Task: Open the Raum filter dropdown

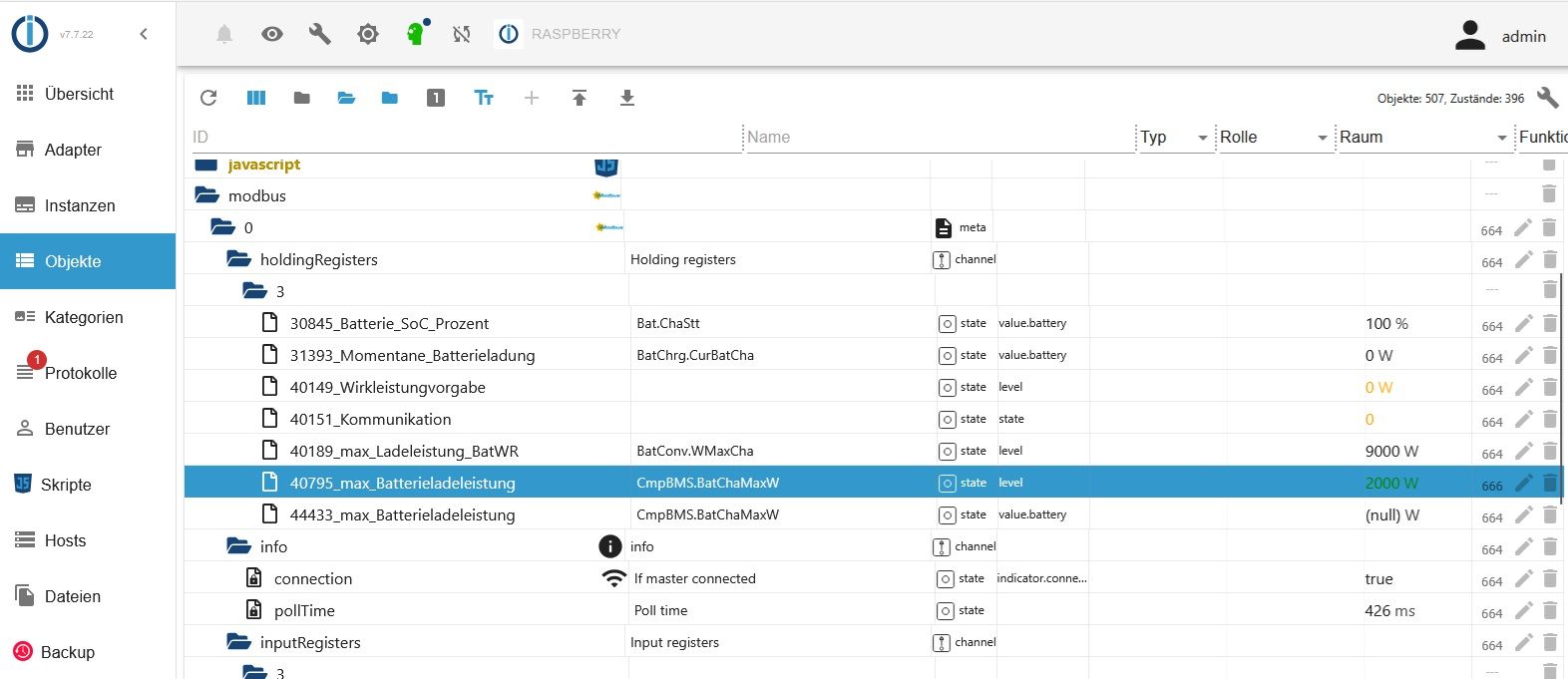Action: [1501, 138]
